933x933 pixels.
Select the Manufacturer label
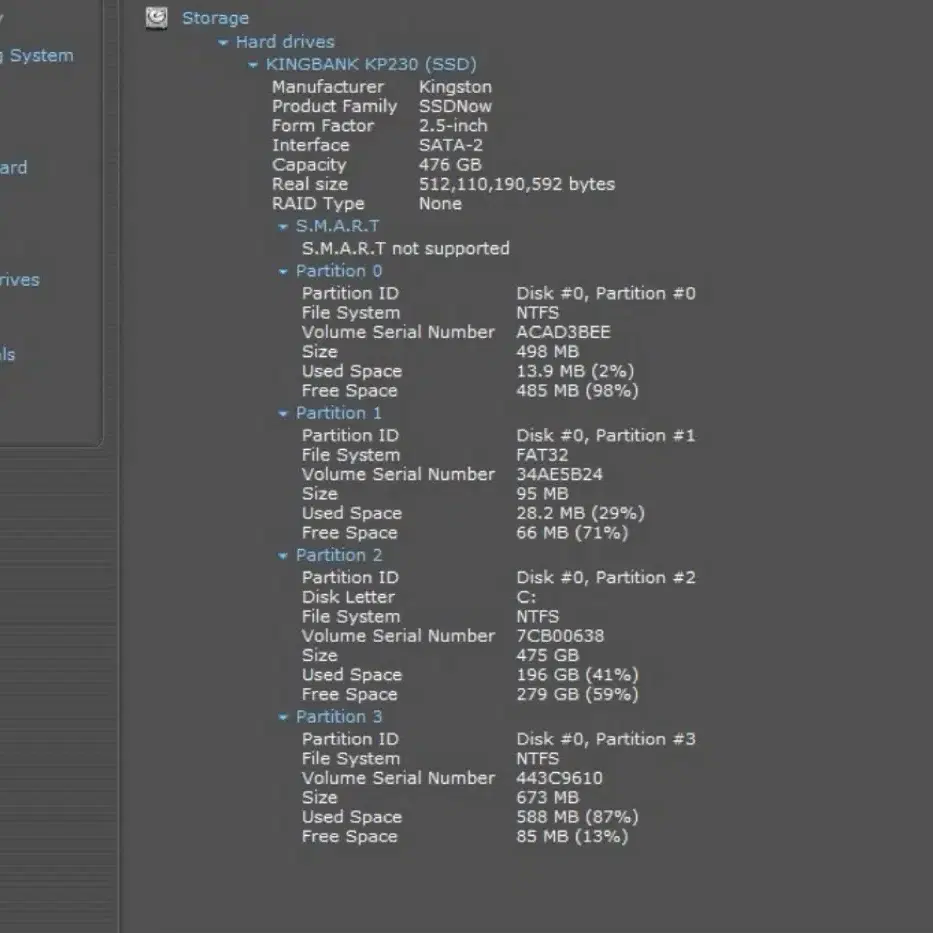(328, 87)
